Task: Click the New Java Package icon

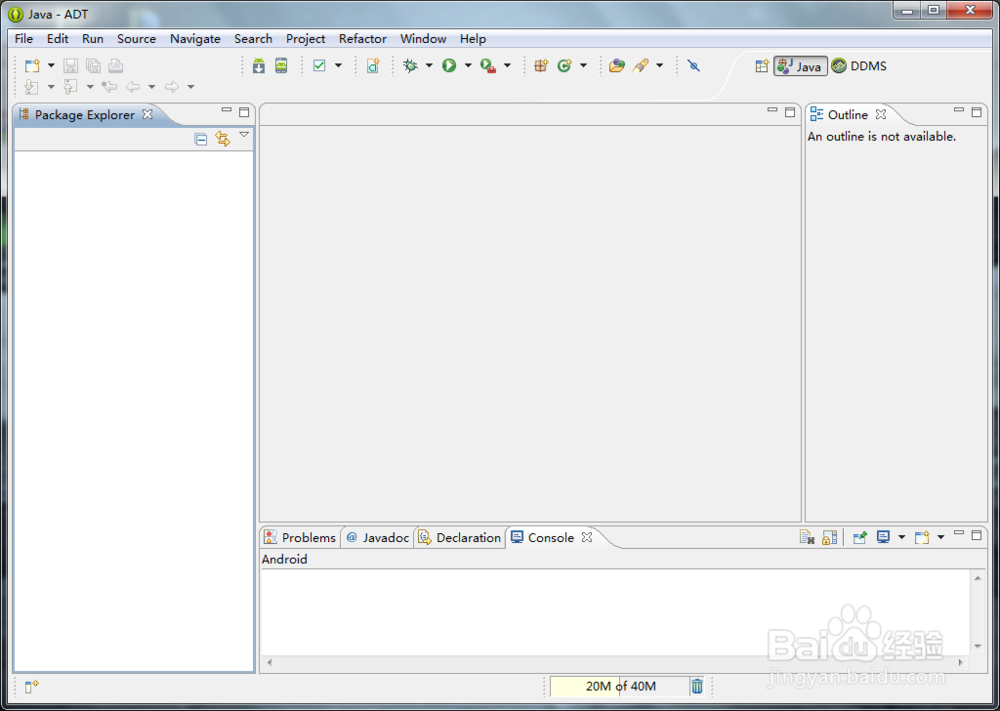Action: coord(541,66)
